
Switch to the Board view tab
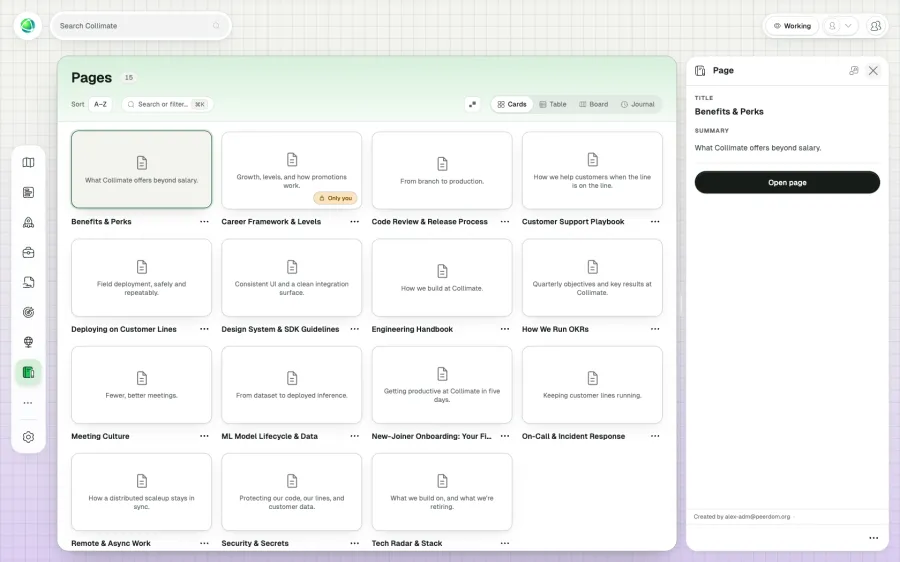pos(593,104)
